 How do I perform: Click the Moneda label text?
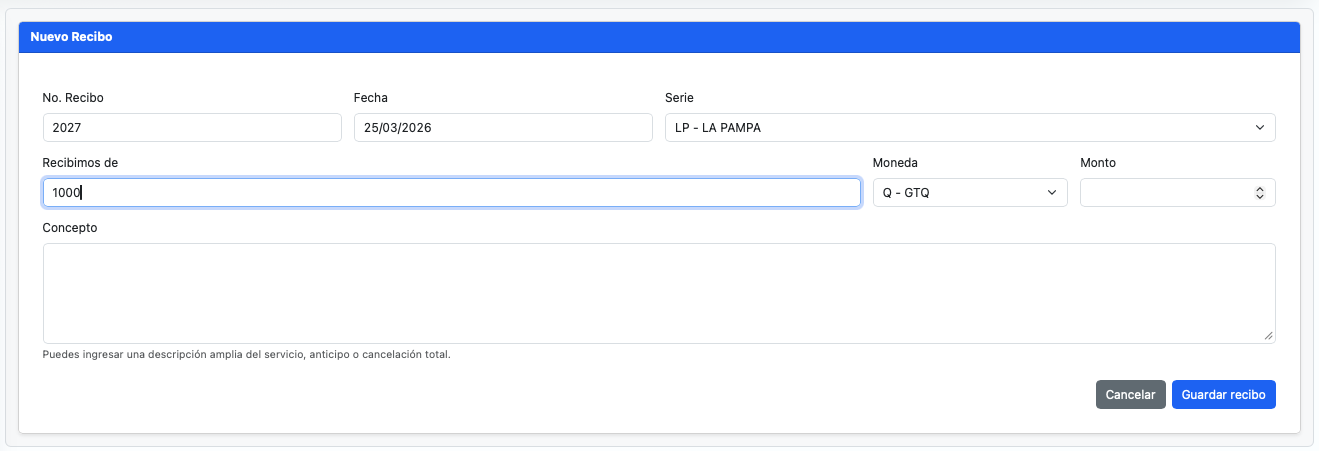895,163
